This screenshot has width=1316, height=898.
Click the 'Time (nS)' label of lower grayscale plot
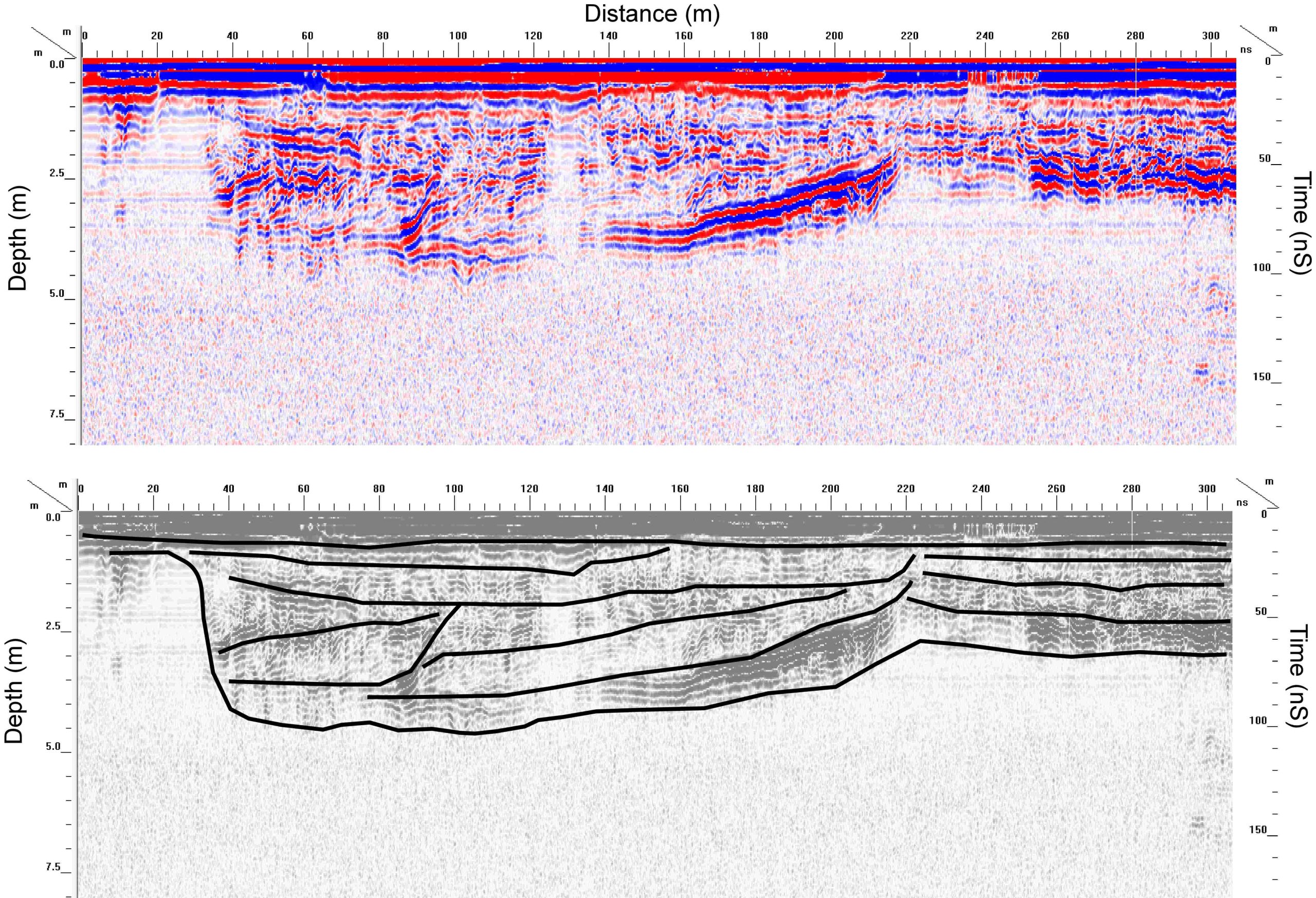click(1298, 675)
